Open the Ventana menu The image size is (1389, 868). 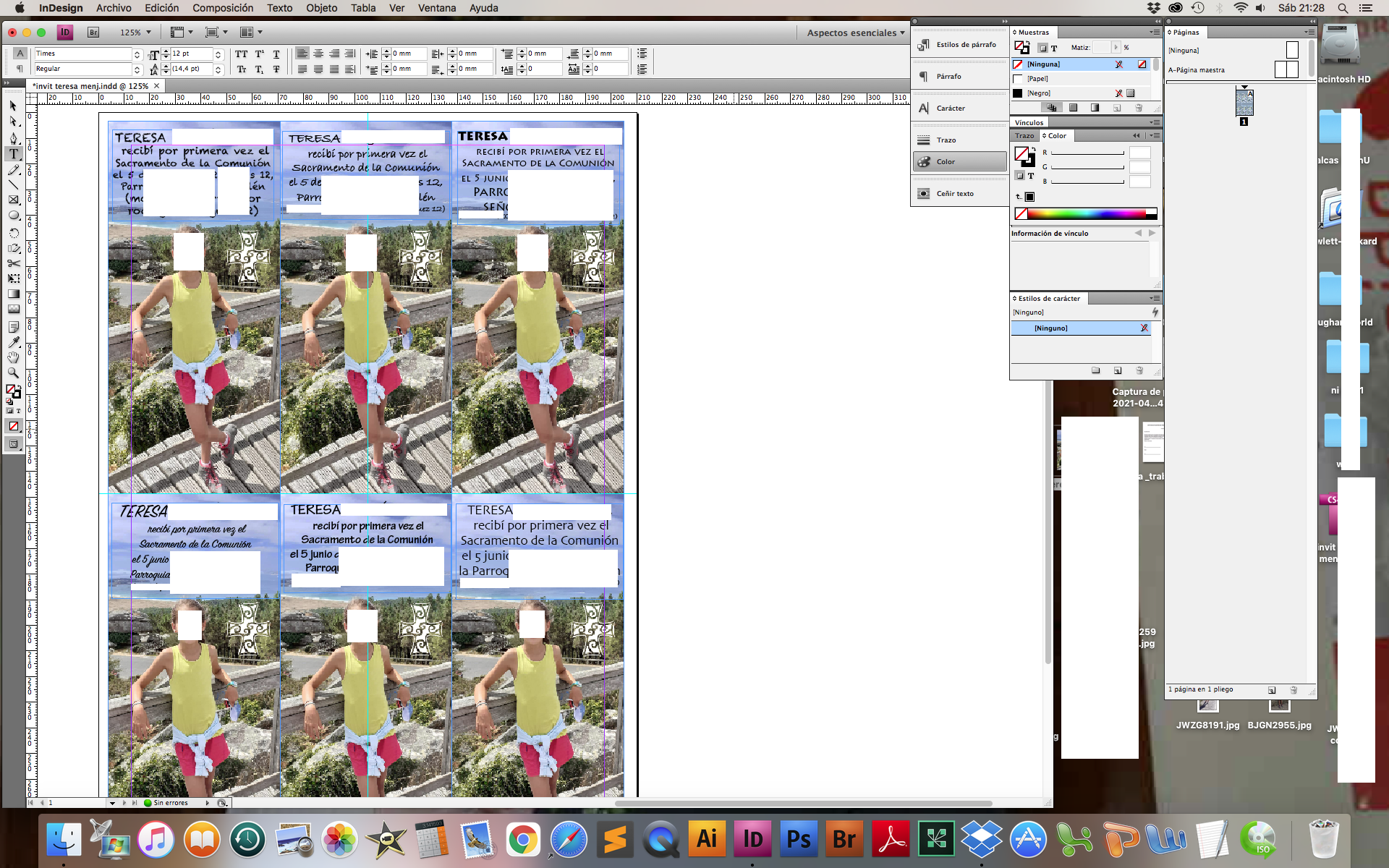pos(437,8)
